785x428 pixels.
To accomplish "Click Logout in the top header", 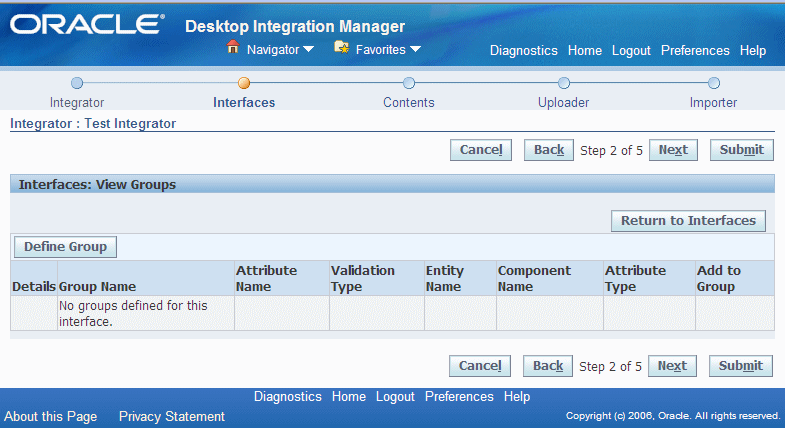I will pos(631,51).
